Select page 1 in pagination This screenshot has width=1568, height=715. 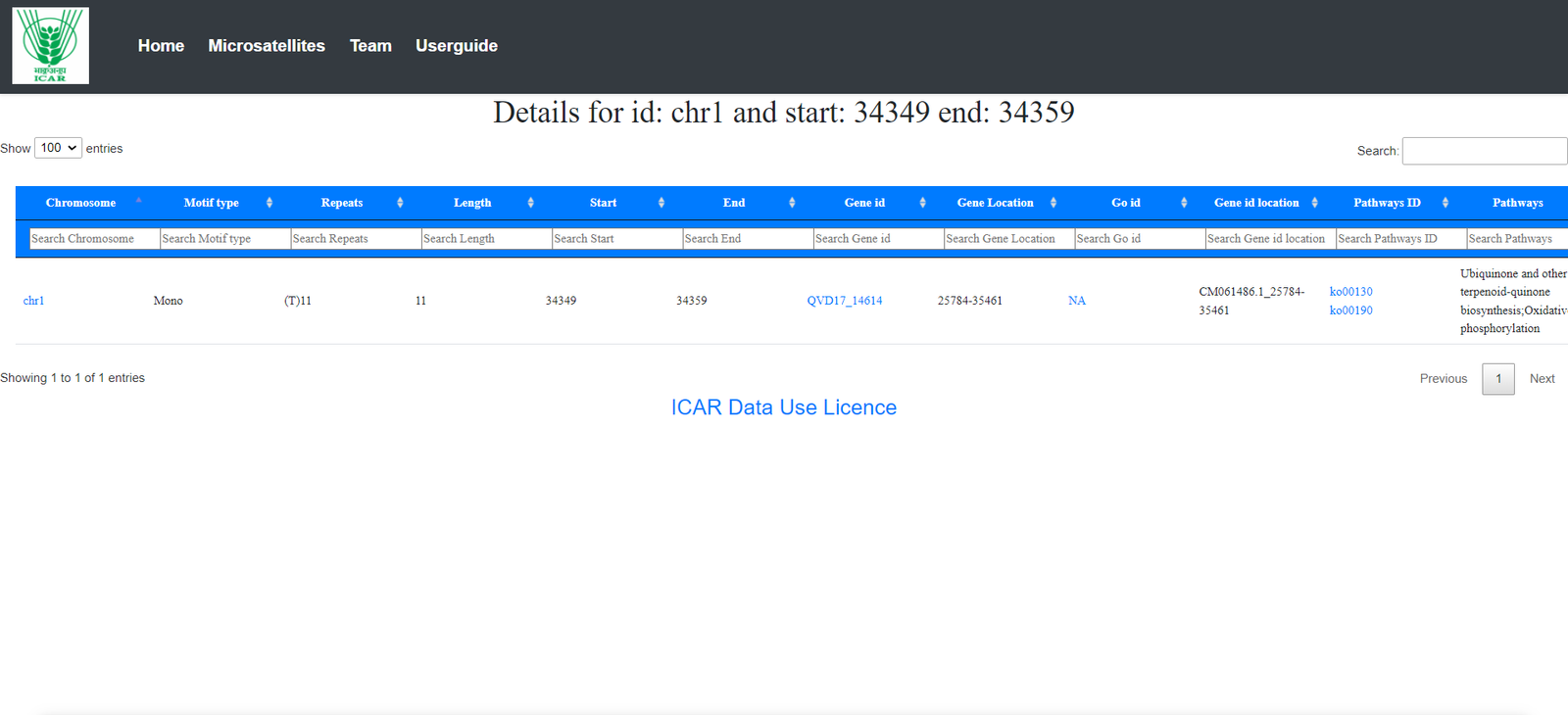pyautogui.click(x=1497, y=379)
